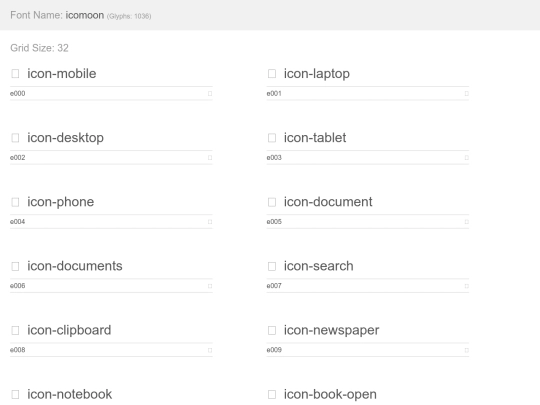The height and width of the screenshot is (405, 540).
Task: Click the glyph box beside icon-tablet
Action: tap(272, 138)
